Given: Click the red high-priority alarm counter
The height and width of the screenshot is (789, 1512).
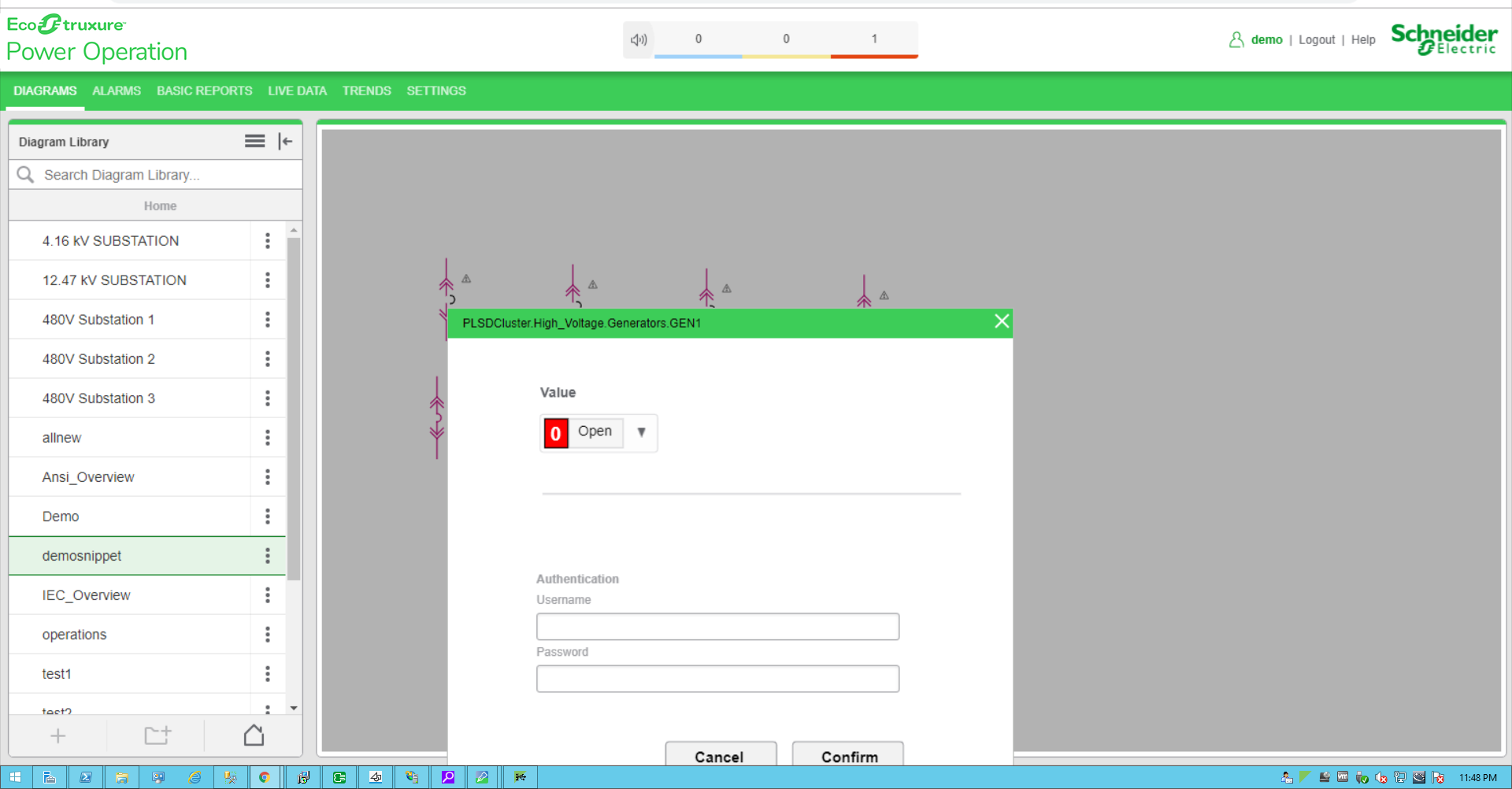Looking at the screenshot, I should 874,39.
